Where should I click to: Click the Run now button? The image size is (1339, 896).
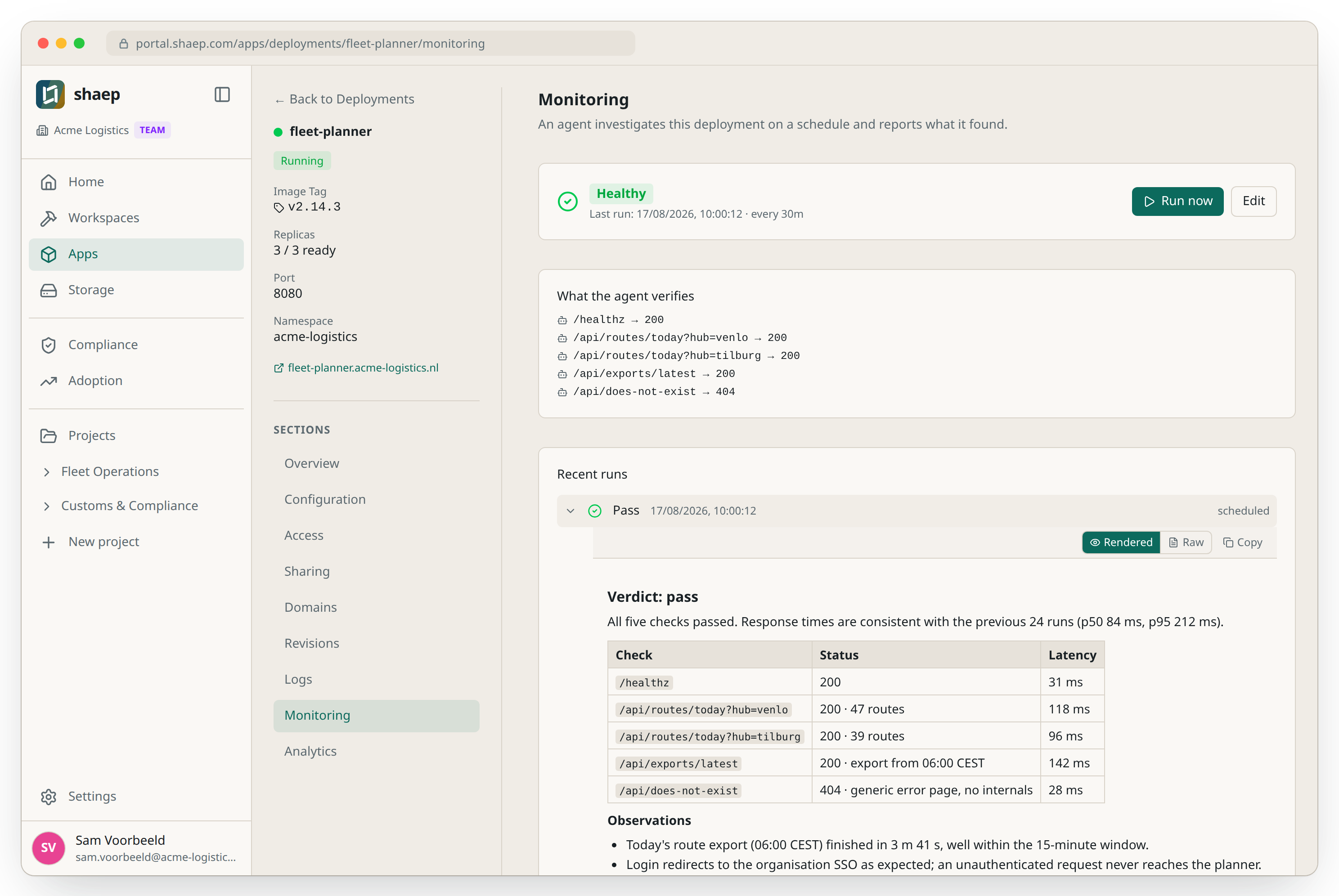tap(1177, 201)
